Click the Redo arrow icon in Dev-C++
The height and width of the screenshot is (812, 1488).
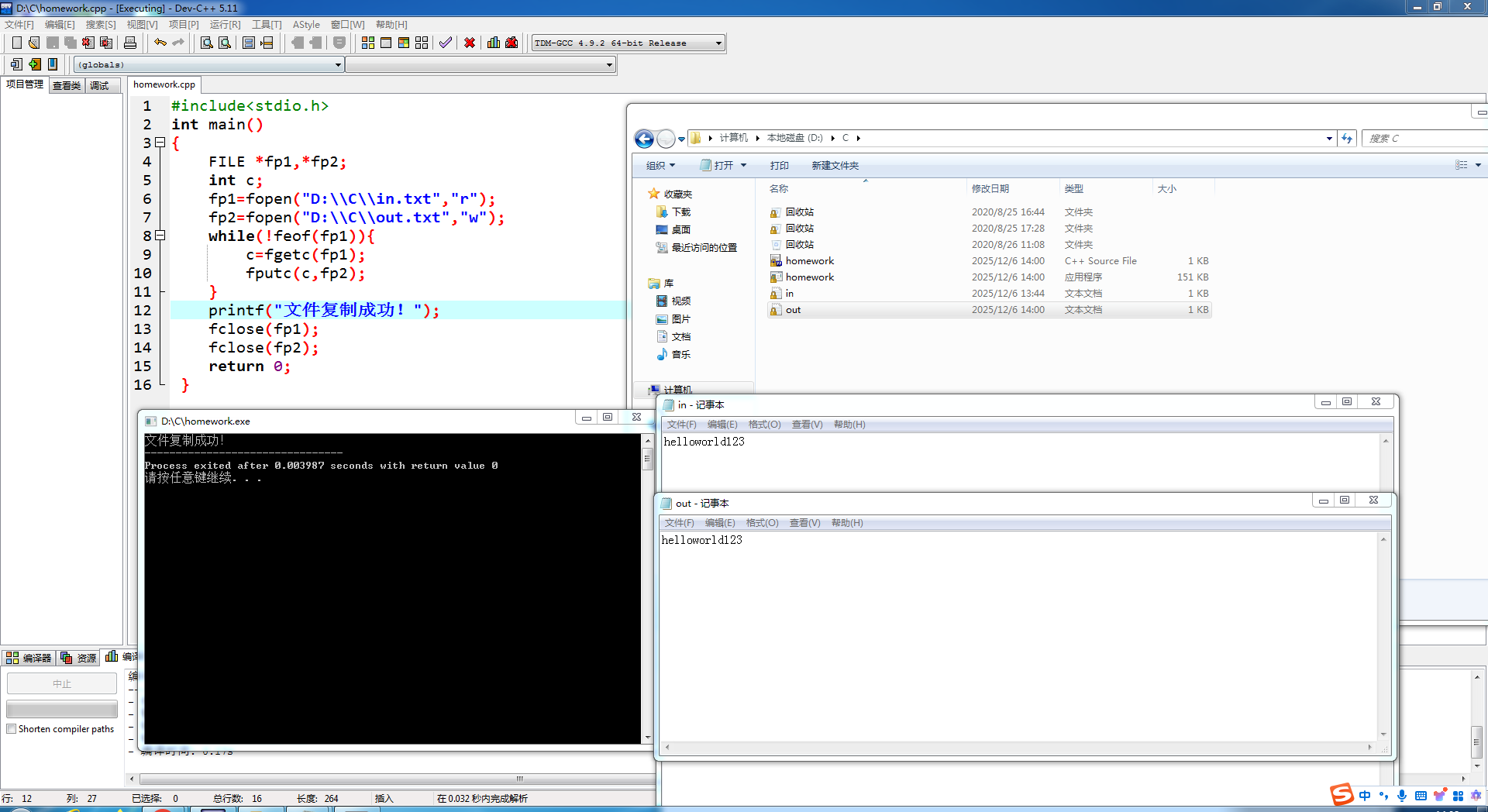178,43
